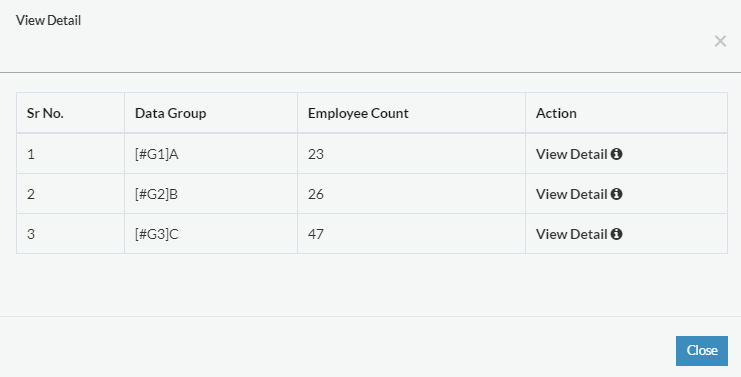Viewport: 741px width, 377px height.
Task: Click employee count value 26
Action: [316, 194]
